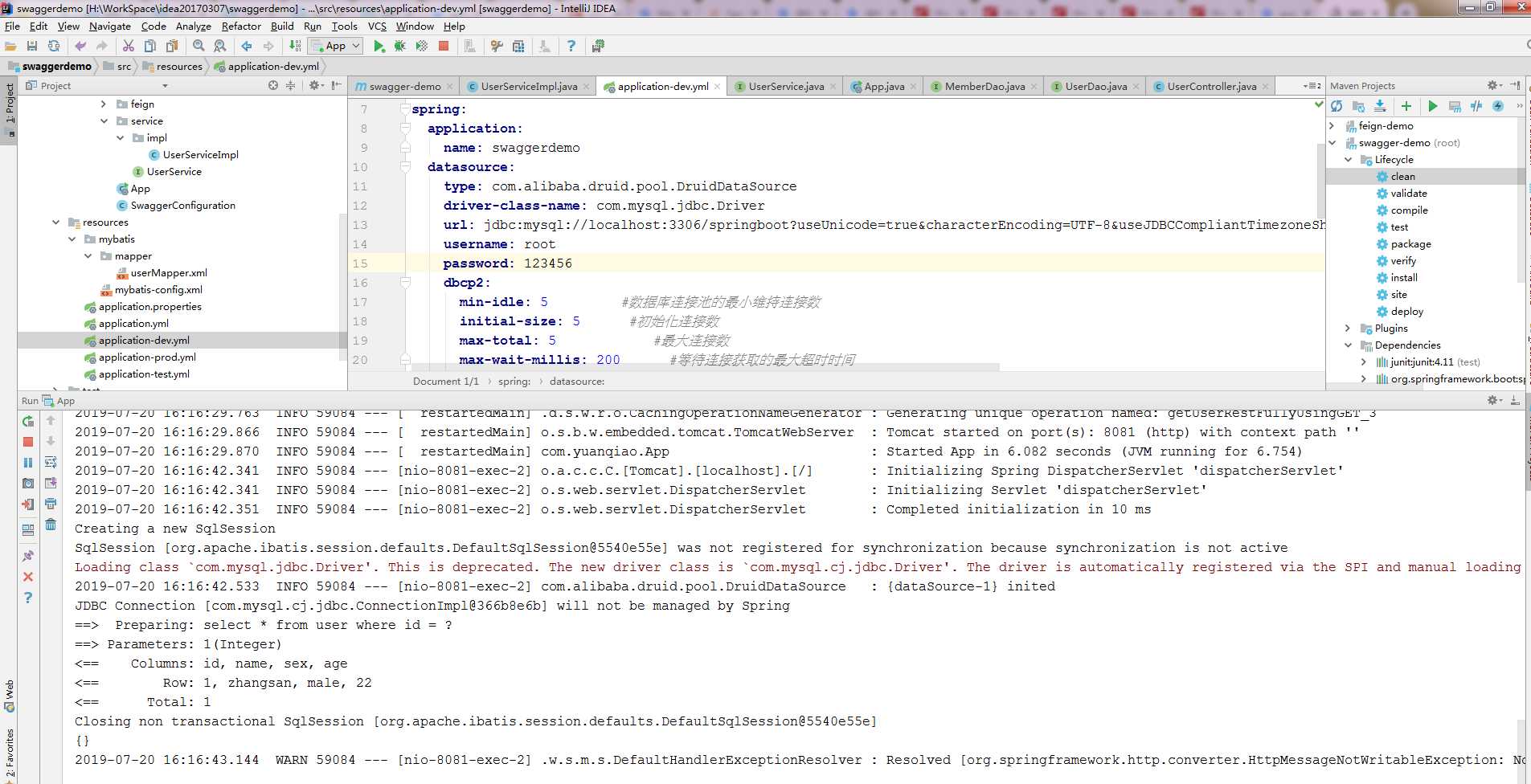This screenshot has width=1531, height=784.
Task: Click the password value on line 15
Action: point(548,263)
